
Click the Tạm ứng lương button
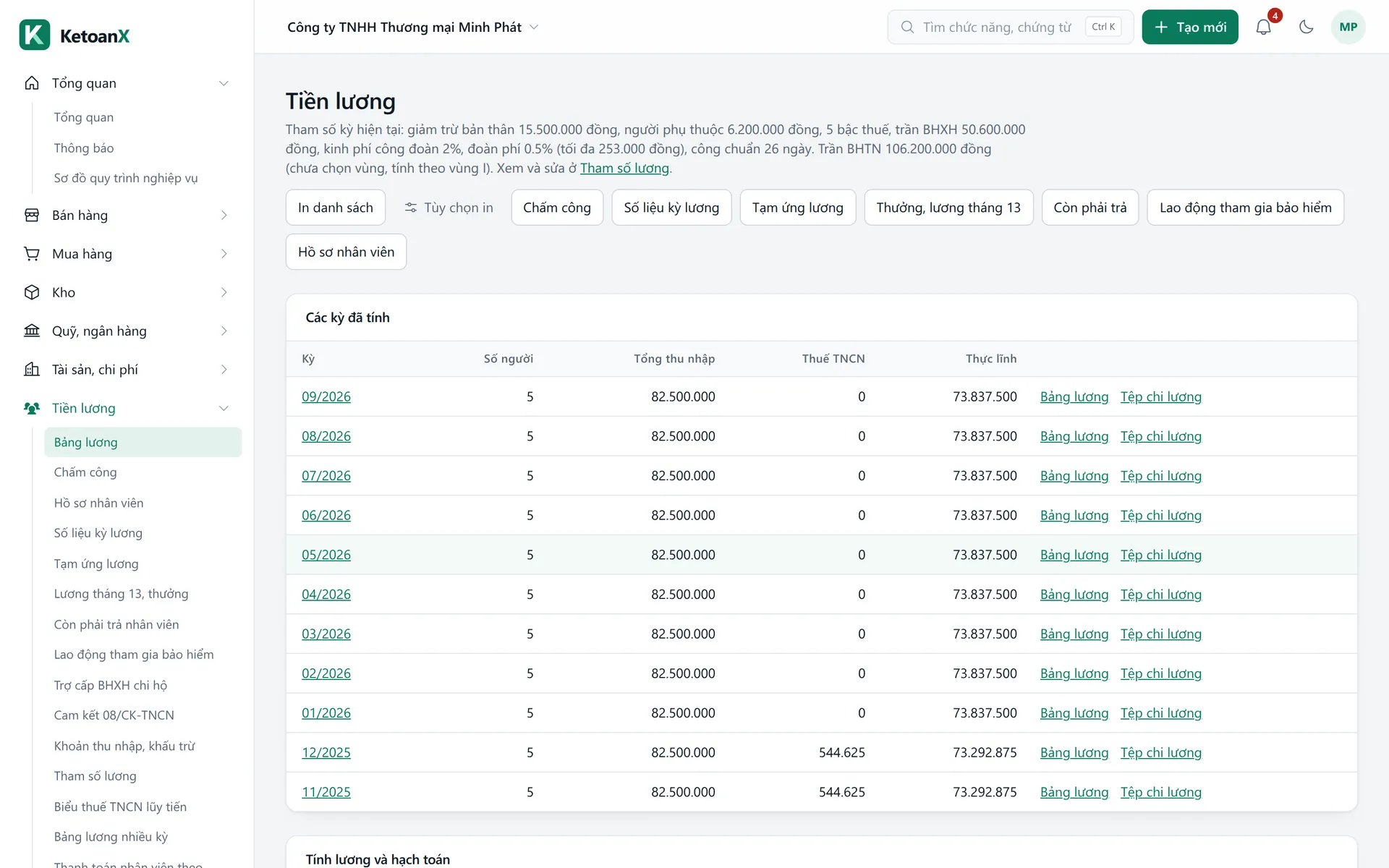point(798,208)
